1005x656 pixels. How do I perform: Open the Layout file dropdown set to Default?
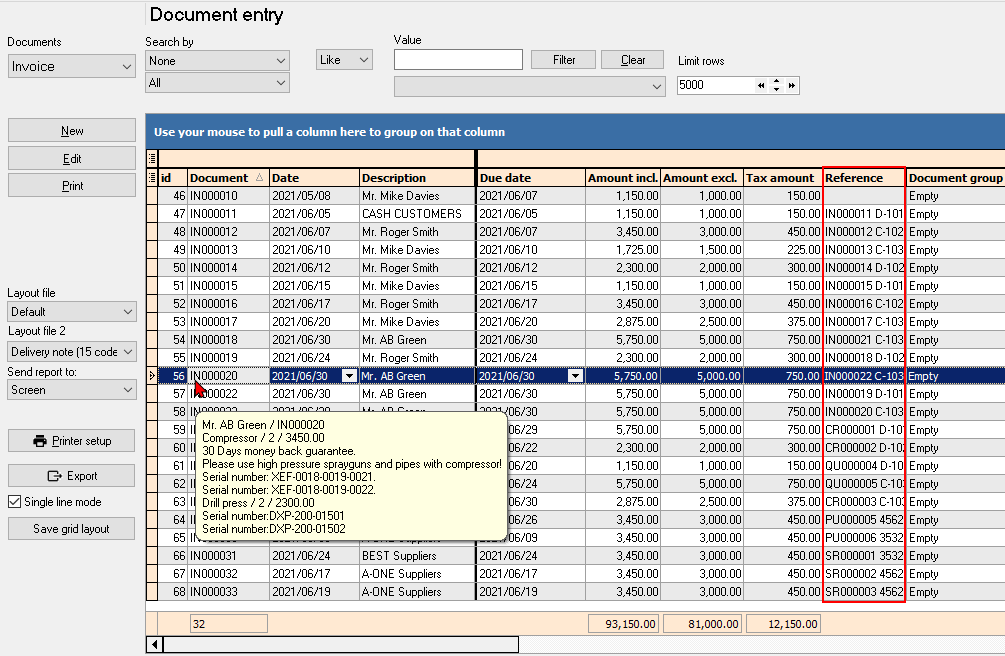point(72,312)
